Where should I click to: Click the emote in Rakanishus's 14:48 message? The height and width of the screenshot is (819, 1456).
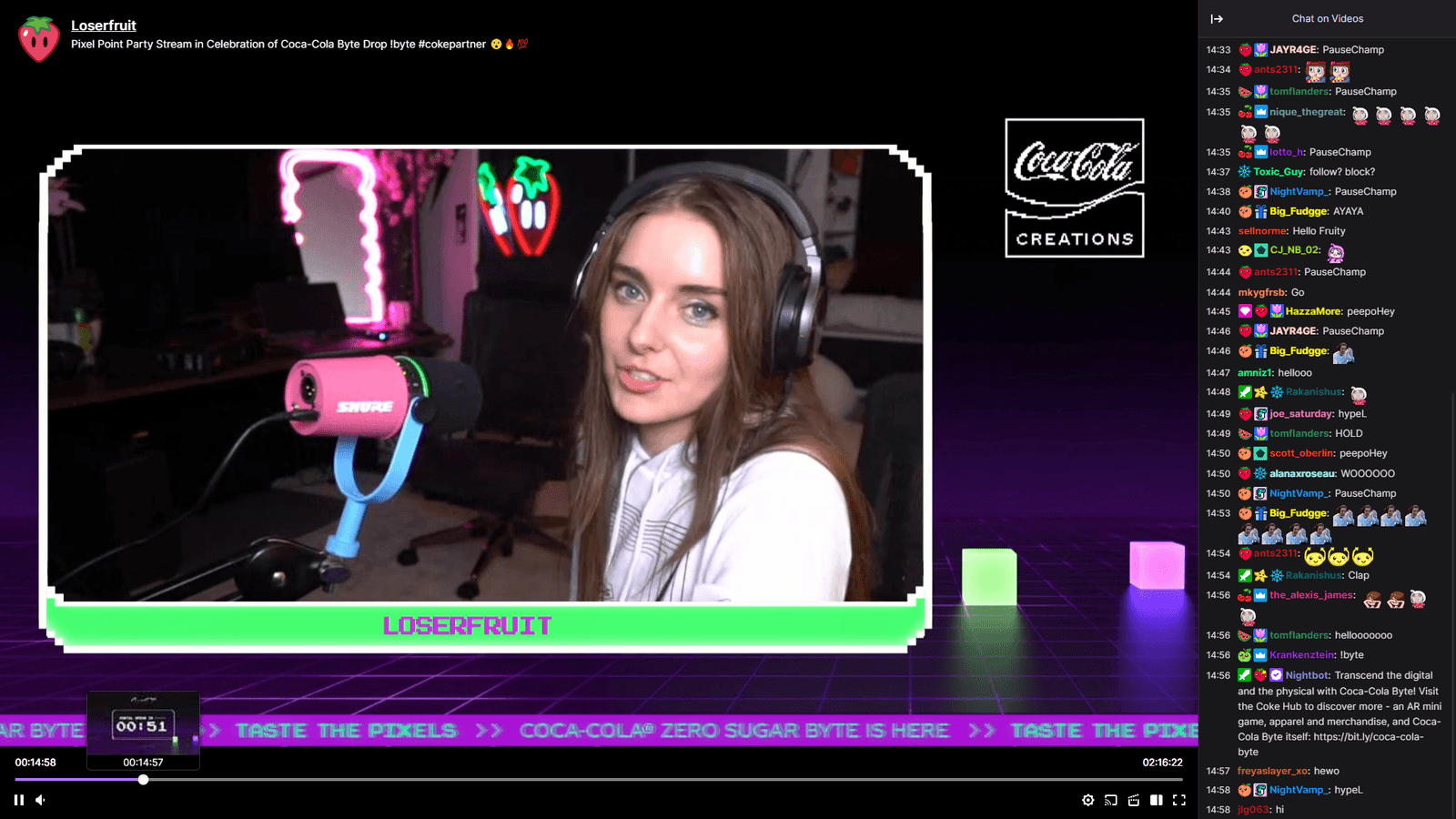(x=1359, y=394)
